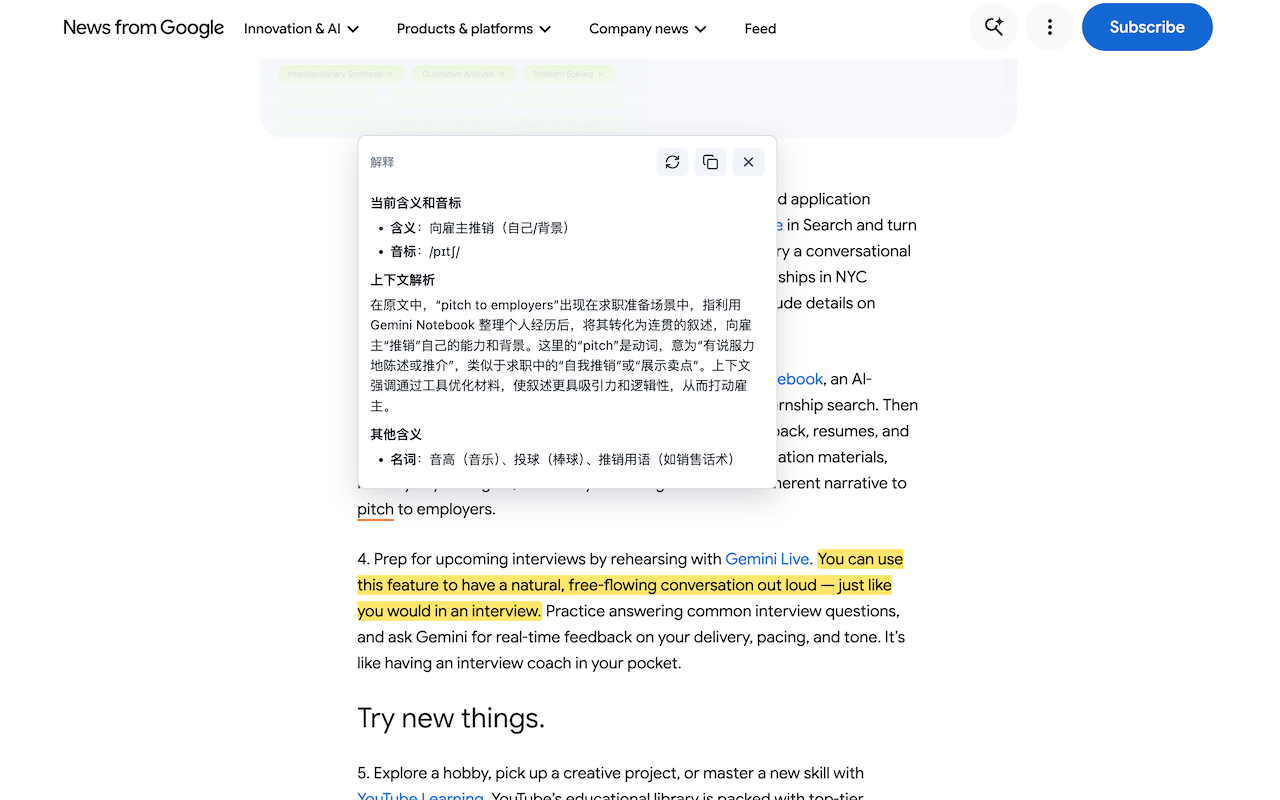This screenshot has height=800, width=1280.
Task: Expand the Company news menu
Action: pos(648,29)
